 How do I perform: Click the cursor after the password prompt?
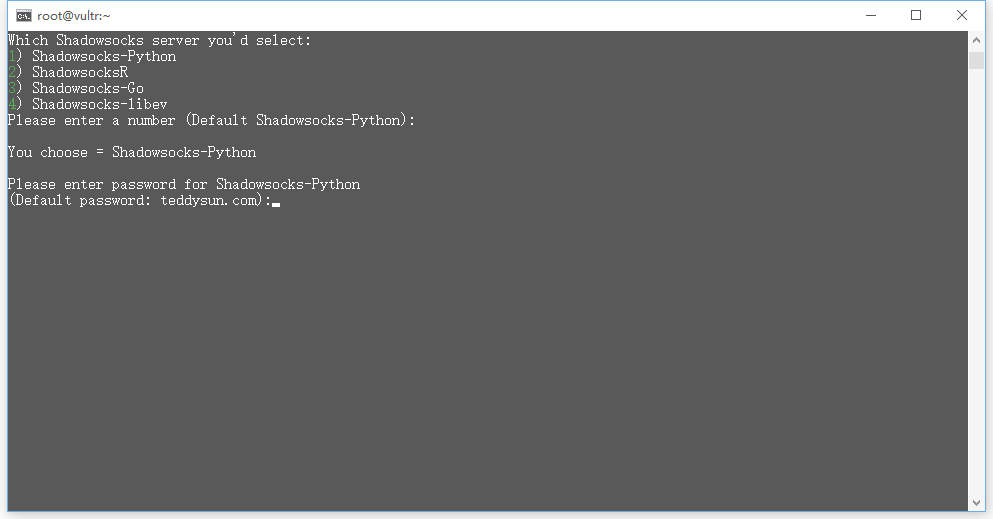pos(276,202)
